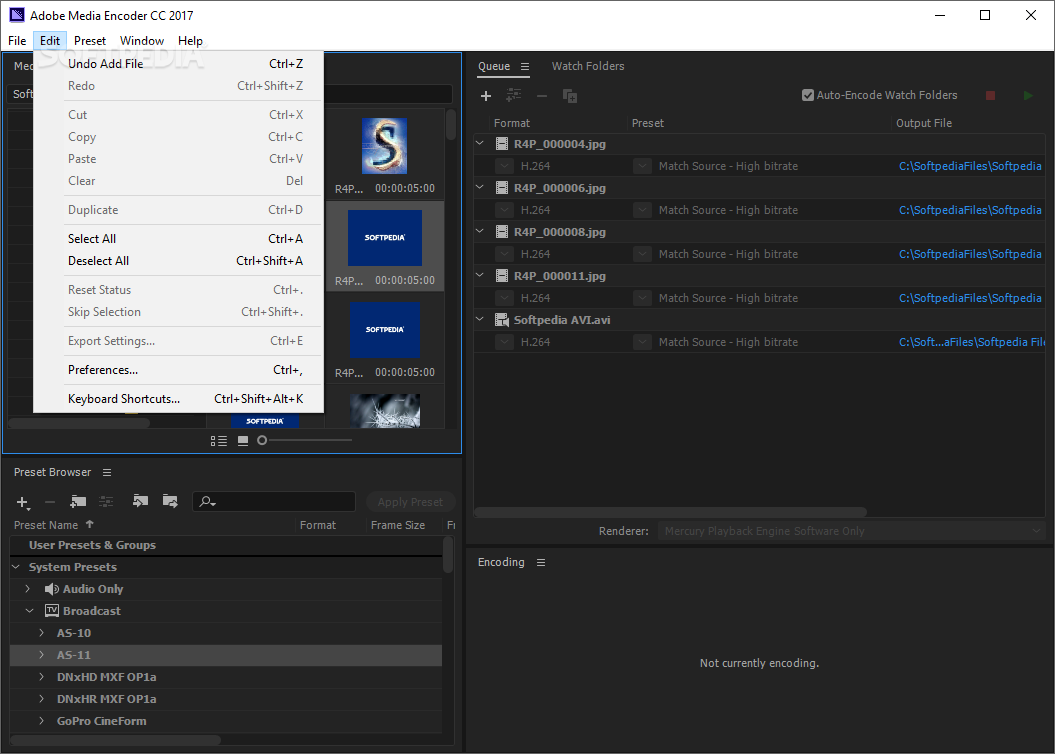Click Queue panel horizontal scrollbar
This screenshot has width=1055, height=754.
pos(670,512)
